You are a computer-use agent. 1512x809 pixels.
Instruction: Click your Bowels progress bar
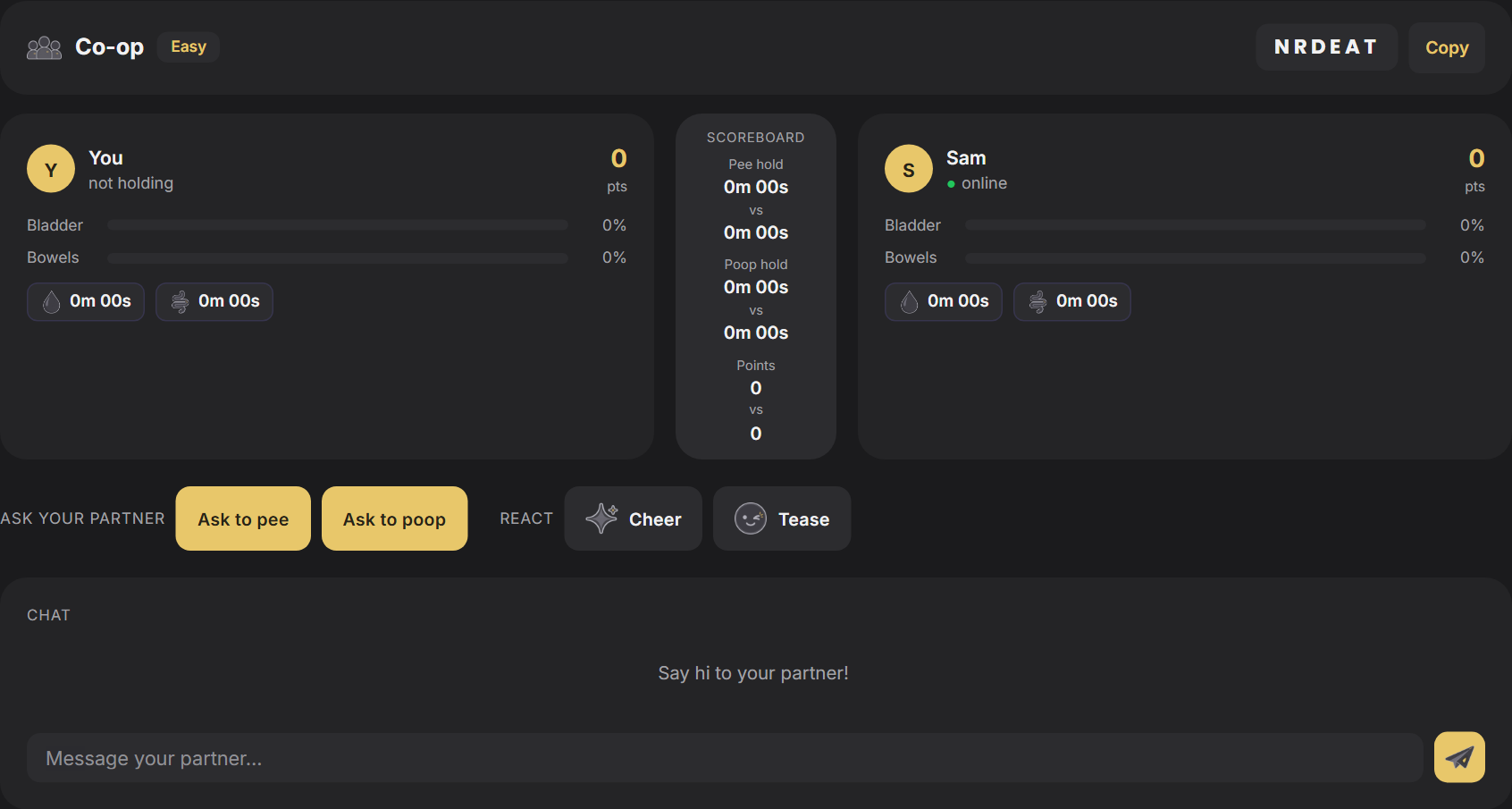coord(338,257)
